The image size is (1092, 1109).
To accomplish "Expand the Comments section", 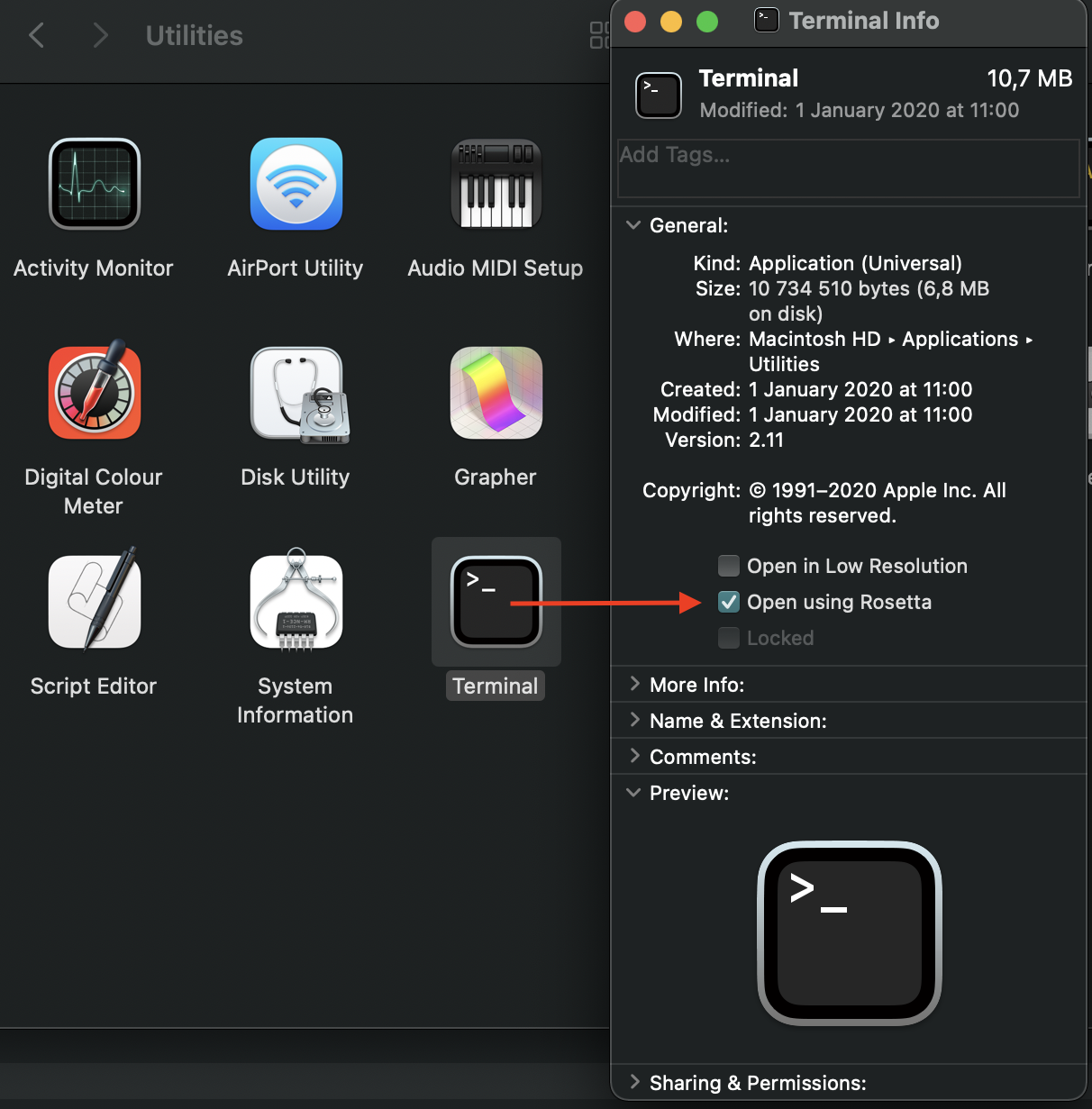I will point(633,757).
